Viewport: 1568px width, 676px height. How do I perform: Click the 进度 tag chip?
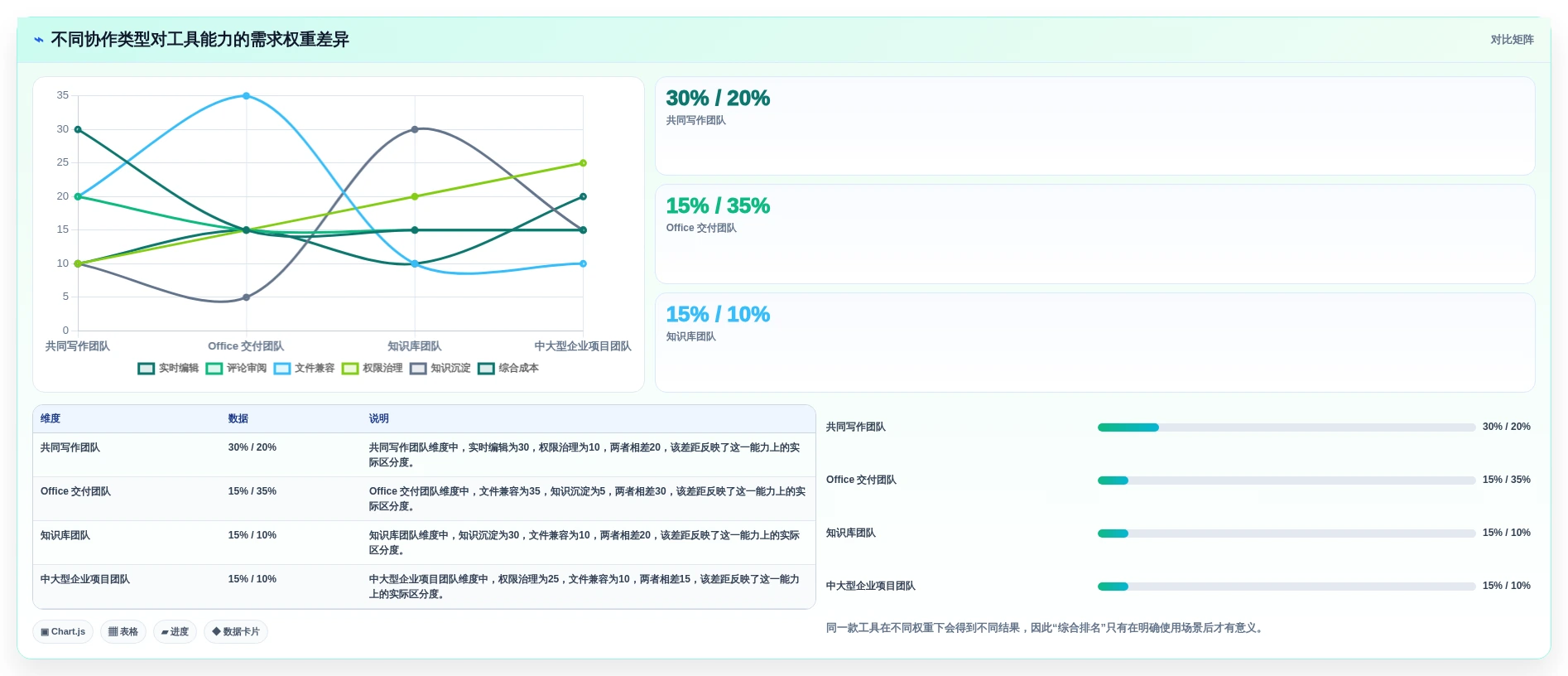click(175, 632)
